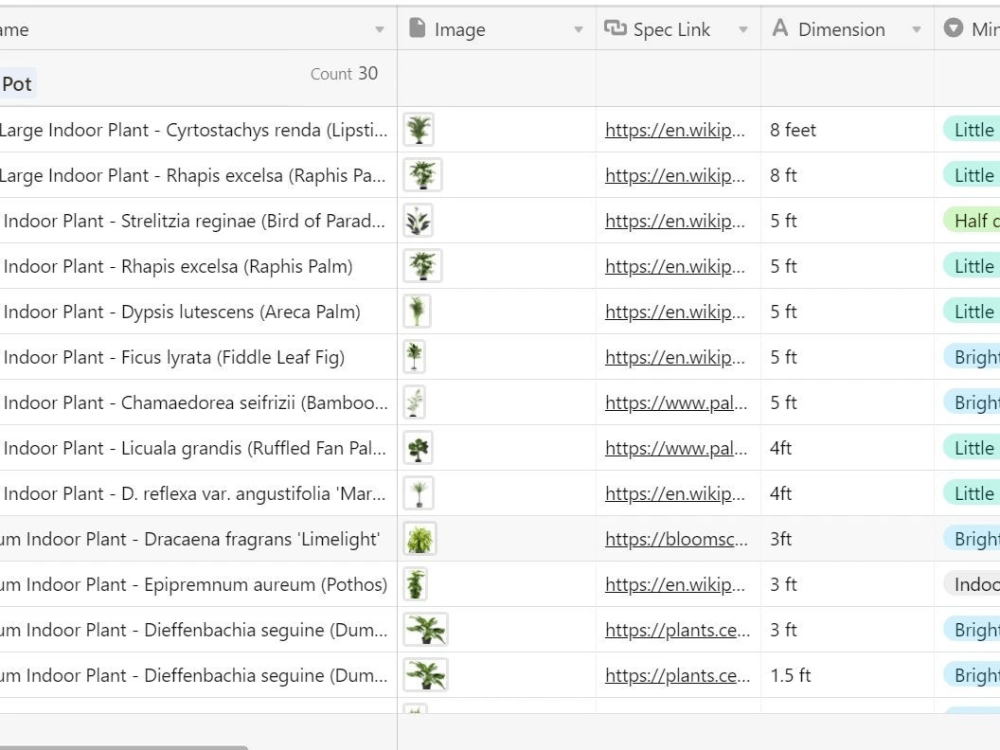Open the Name column dropdown arrow

point(379,29)
